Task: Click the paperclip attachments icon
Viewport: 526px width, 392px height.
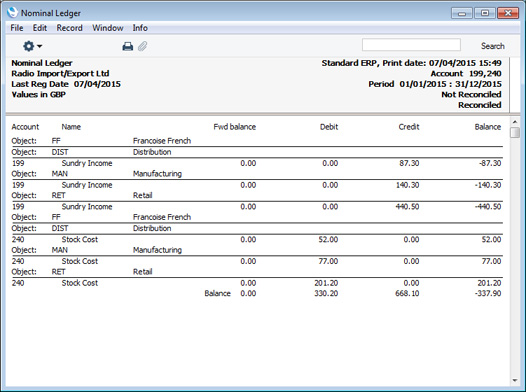Action: coord(143,46)
